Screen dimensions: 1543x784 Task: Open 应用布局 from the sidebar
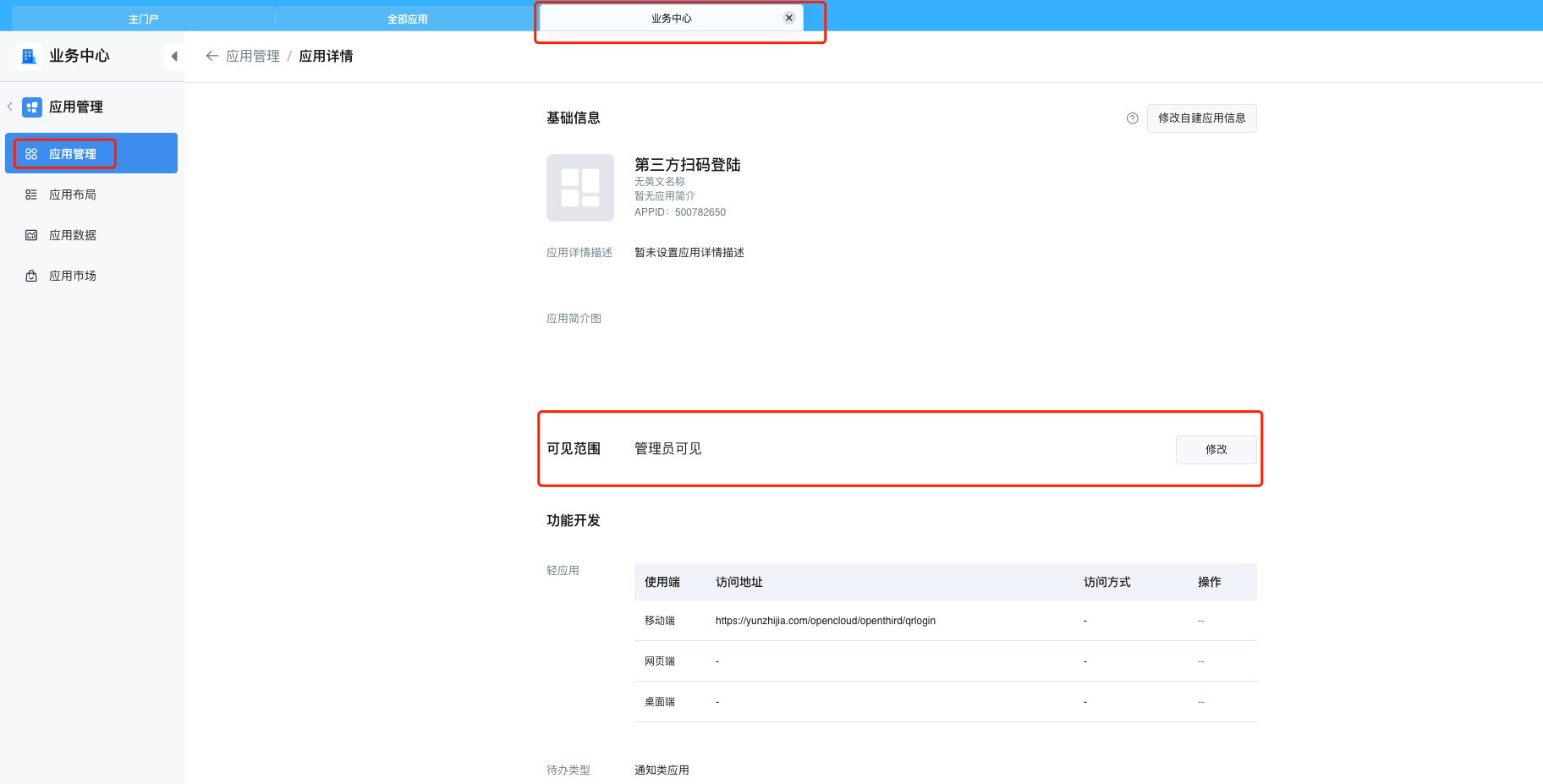[x=73, y=195]
